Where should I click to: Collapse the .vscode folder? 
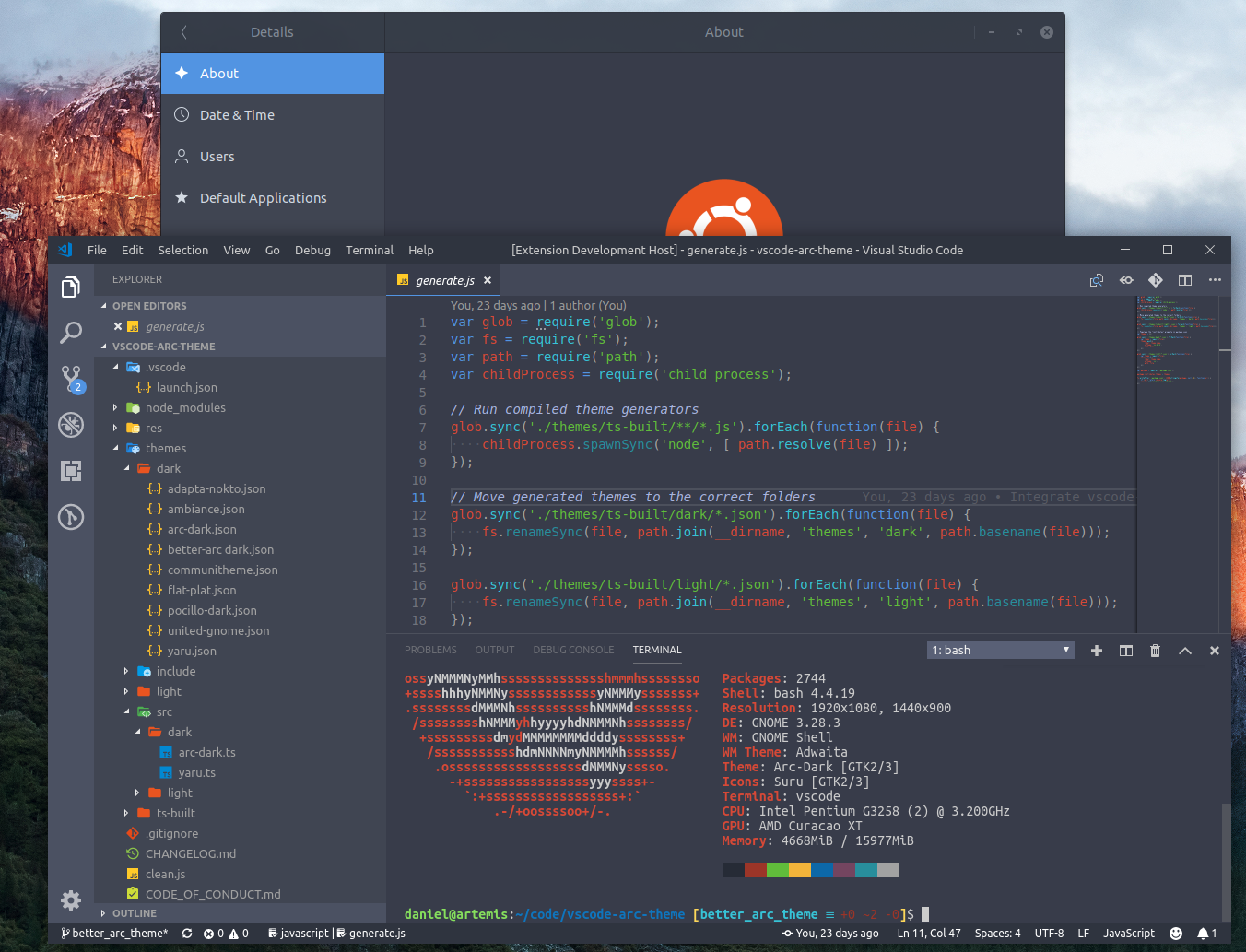[x=241, y=367]
